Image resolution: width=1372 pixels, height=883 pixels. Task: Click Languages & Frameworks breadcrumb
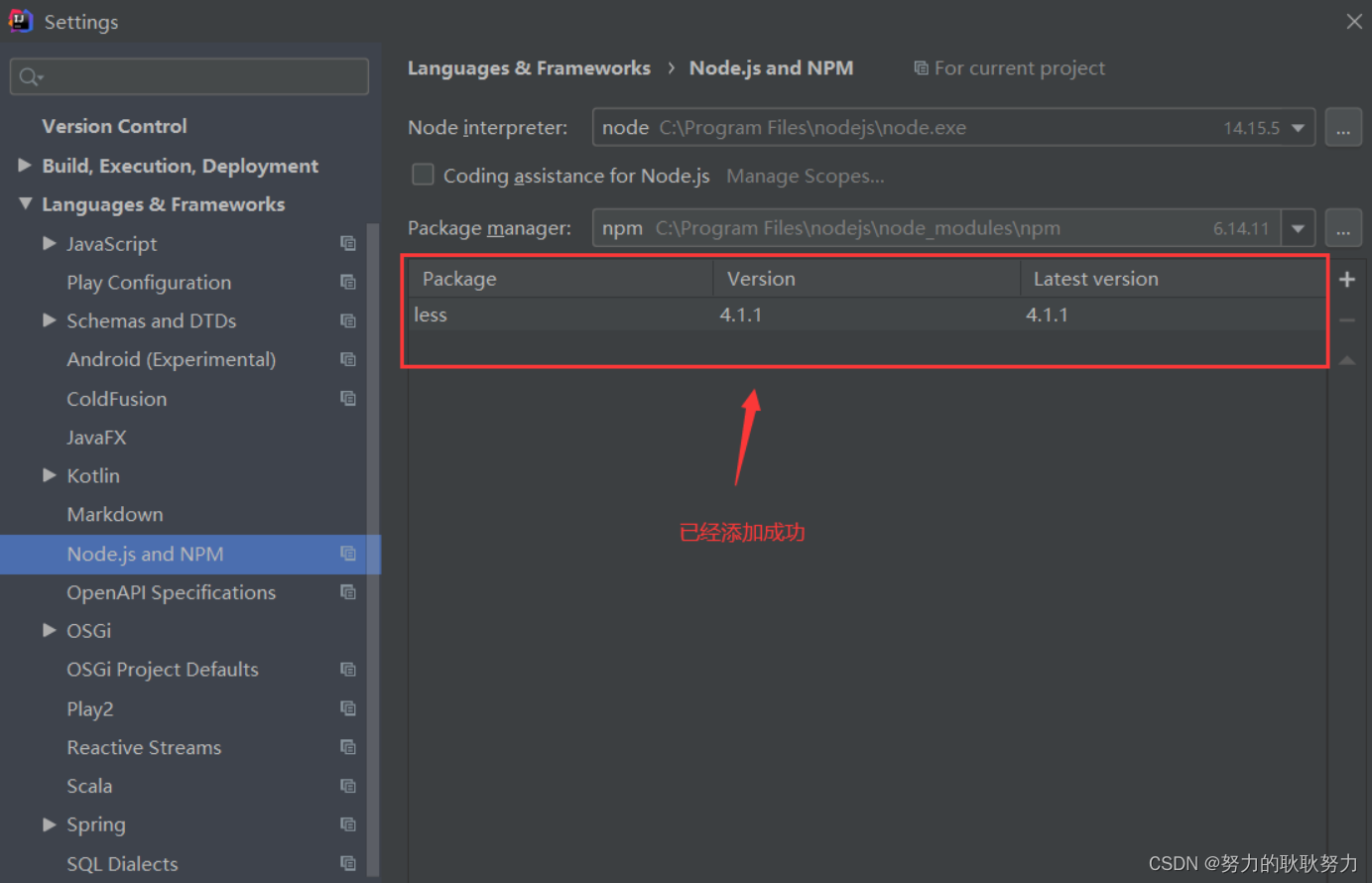click(529, 68)
